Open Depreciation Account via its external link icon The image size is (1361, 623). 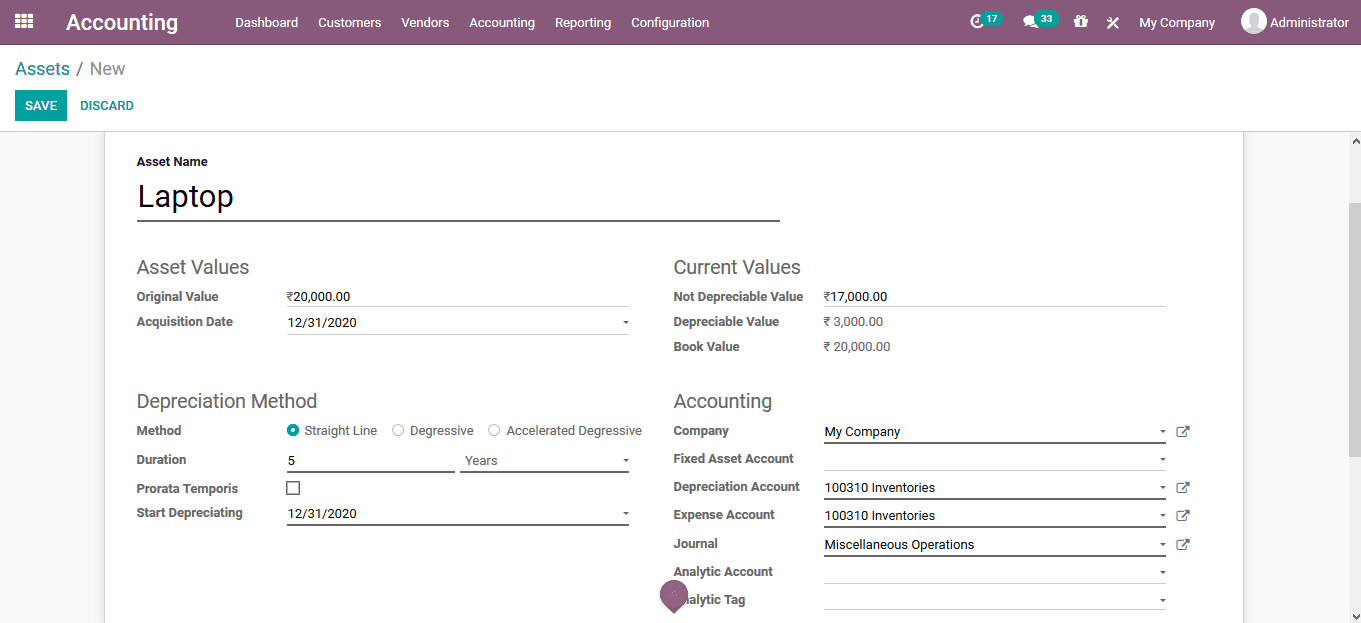1182,487
